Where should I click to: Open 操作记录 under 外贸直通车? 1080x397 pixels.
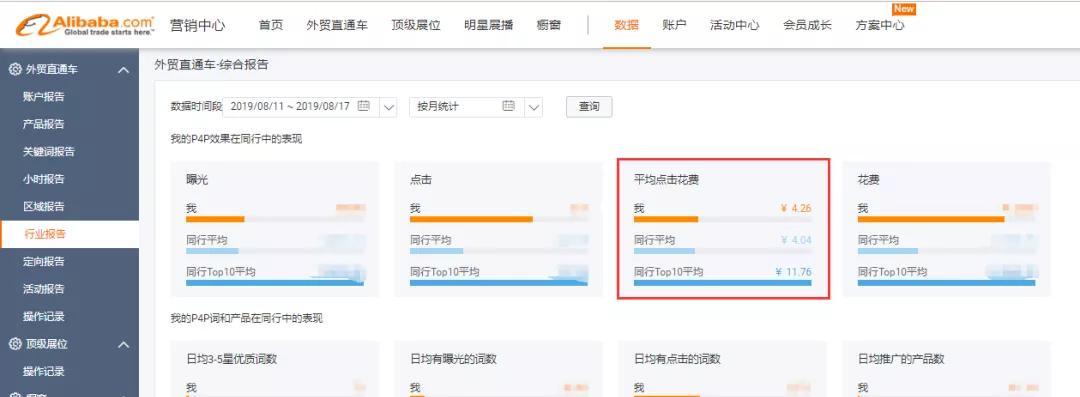point(43,316)
